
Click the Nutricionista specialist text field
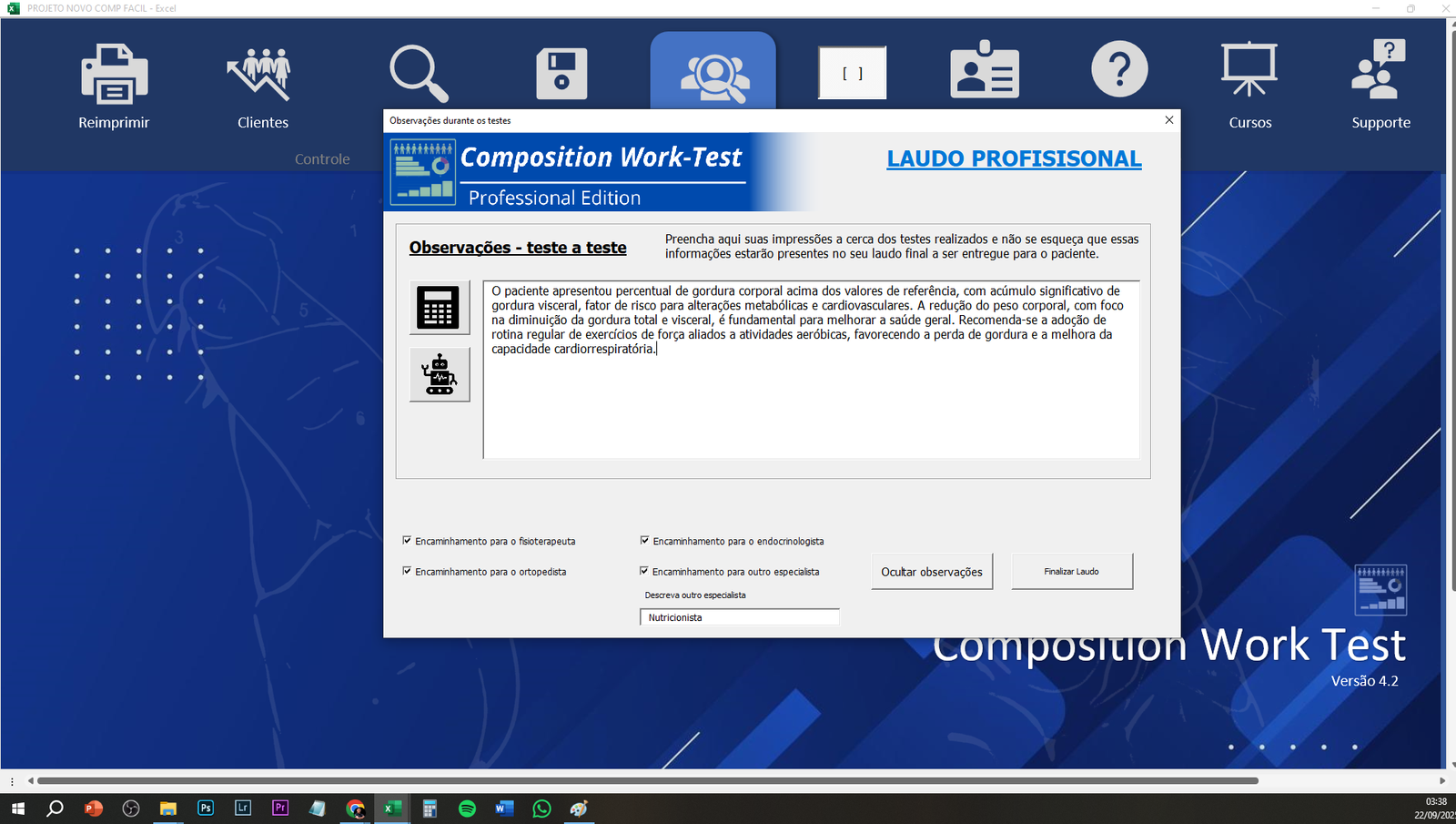tap(739, 617)
